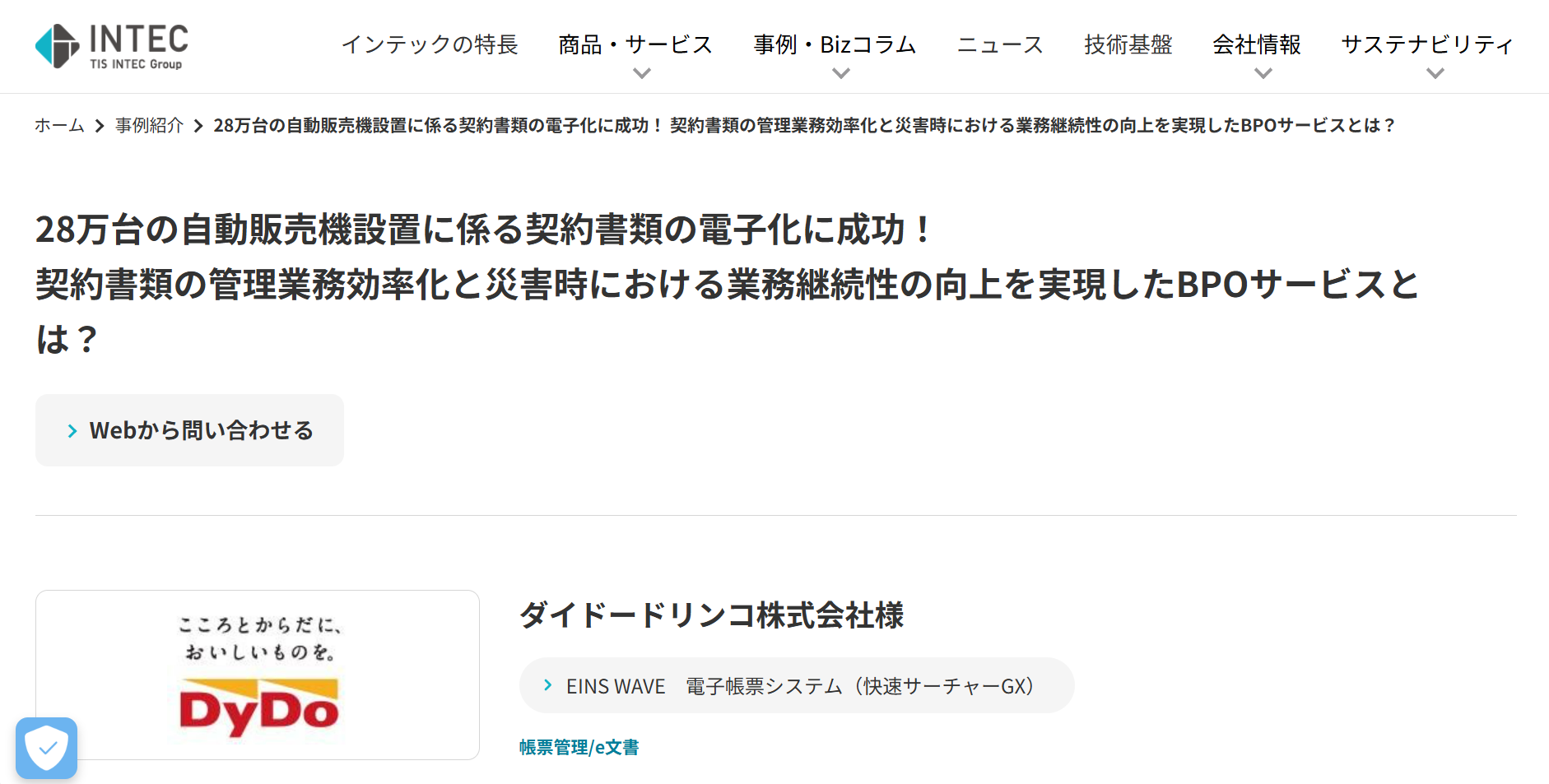Viewport: 1549px width, 784px height.
Task: Open the インテックの特長 menu item
Action: [x=430, y=44]
